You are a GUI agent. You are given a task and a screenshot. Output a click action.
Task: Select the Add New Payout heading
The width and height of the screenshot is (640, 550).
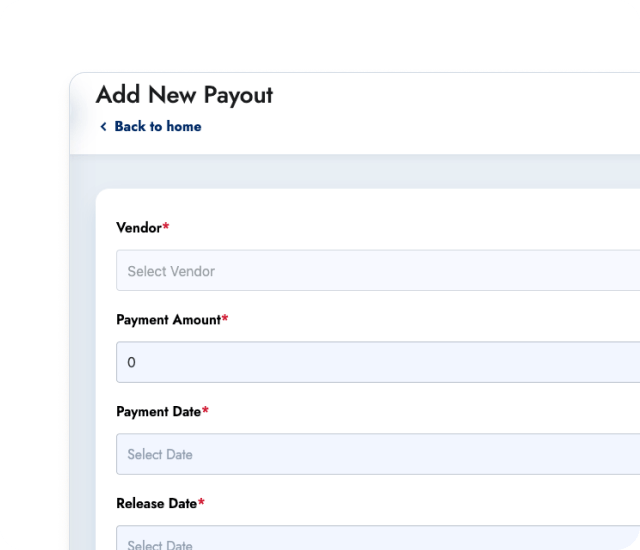184,95
